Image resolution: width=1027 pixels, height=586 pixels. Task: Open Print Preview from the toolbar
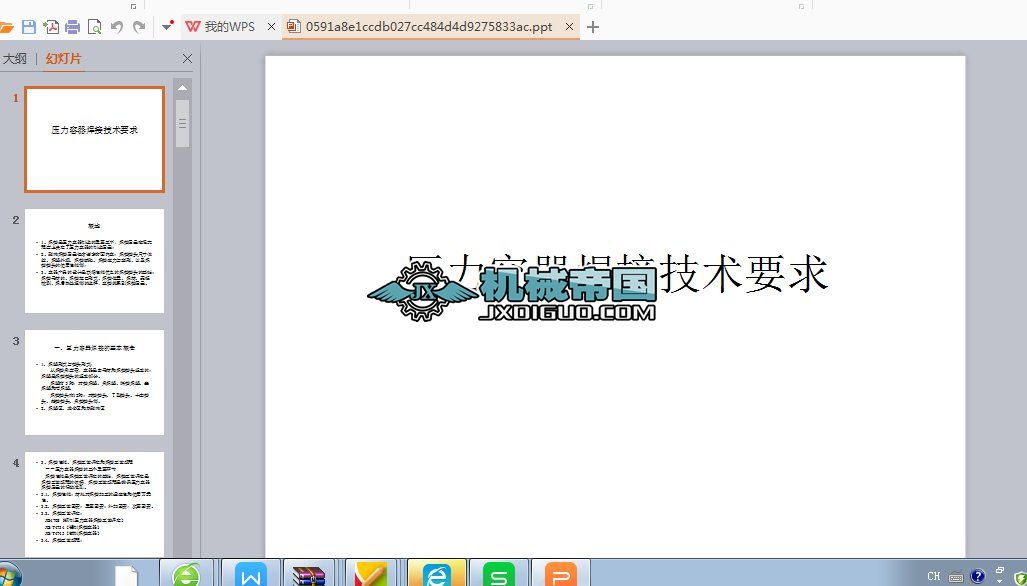click(94, 27)
